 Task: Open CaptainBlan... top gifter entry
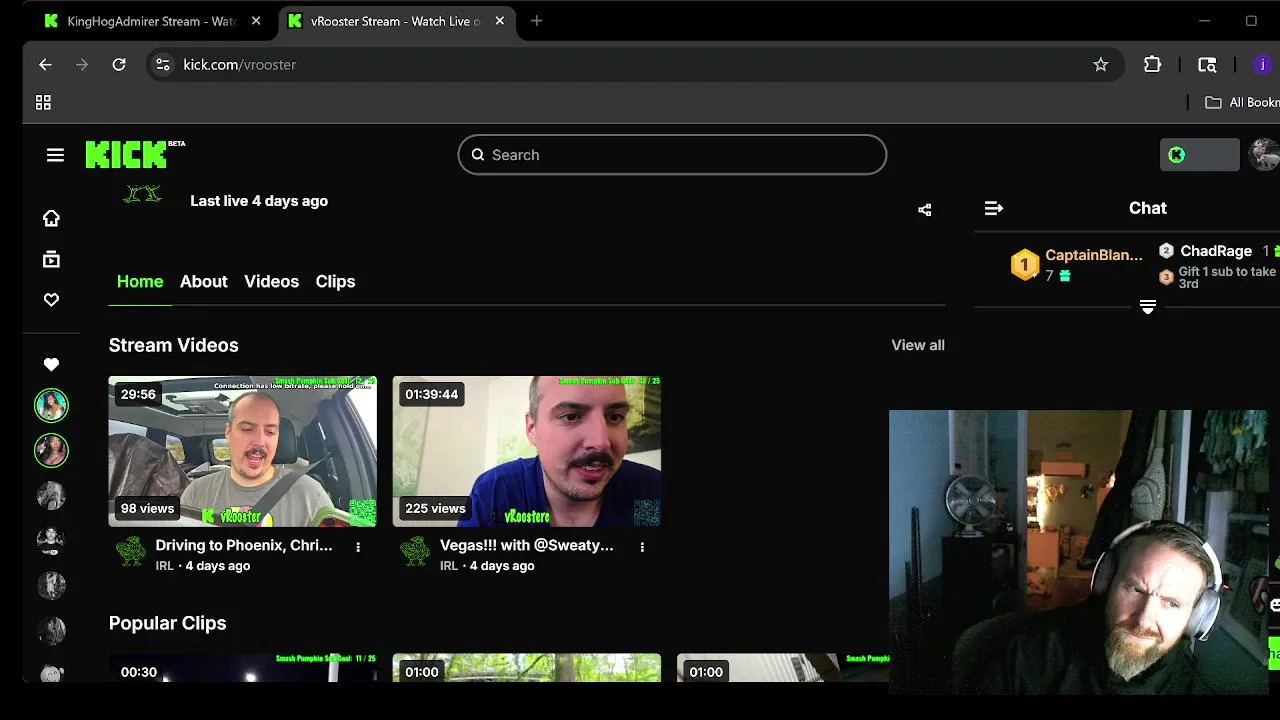1076,264
